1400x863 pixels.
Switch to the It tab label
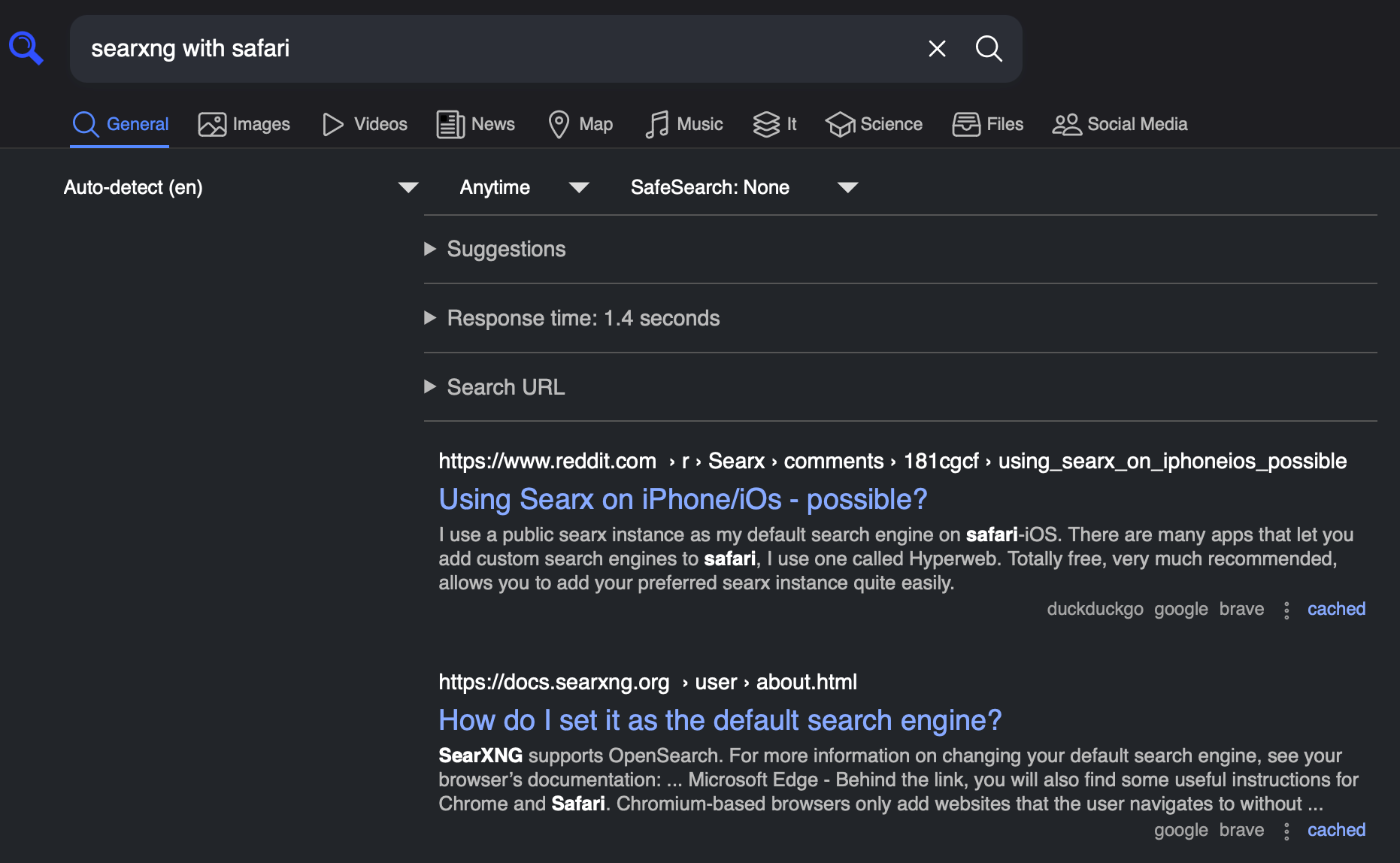tap(791, 124)
